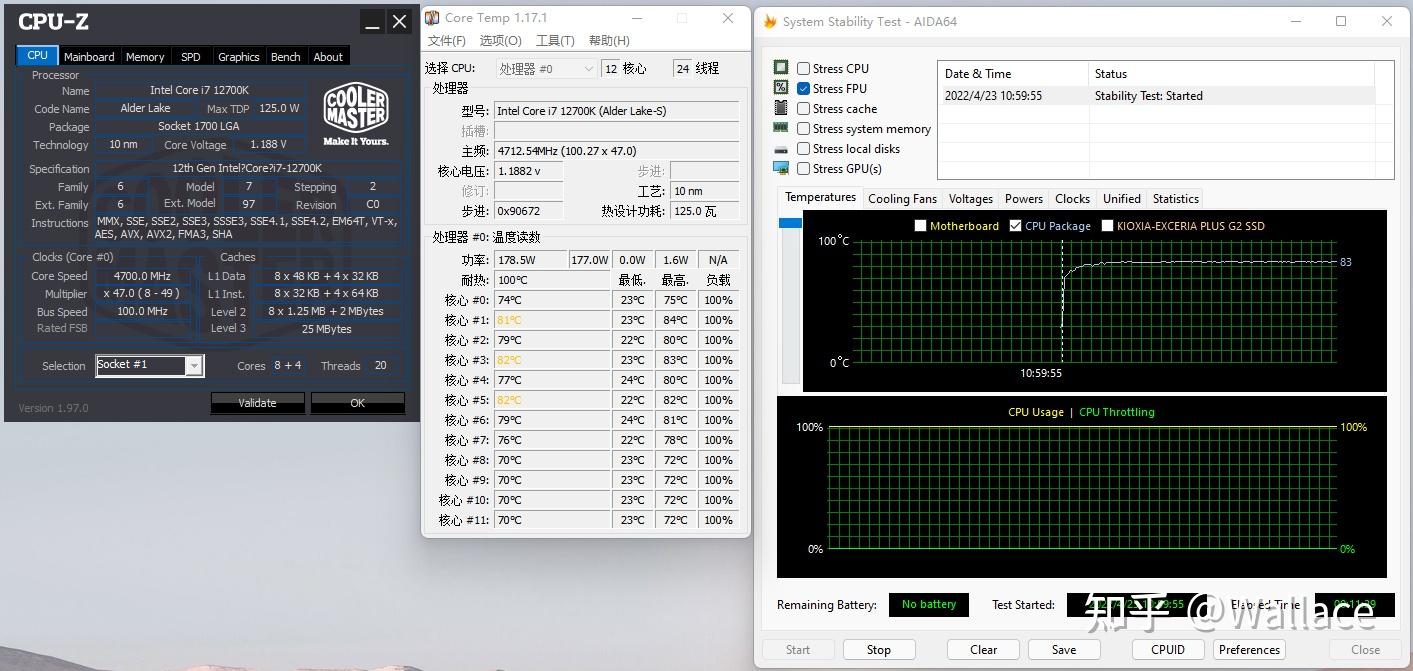The image size is (1413, 671).
Task: Click the Core Temp app icon in title bar
Action: click(432, 17)
